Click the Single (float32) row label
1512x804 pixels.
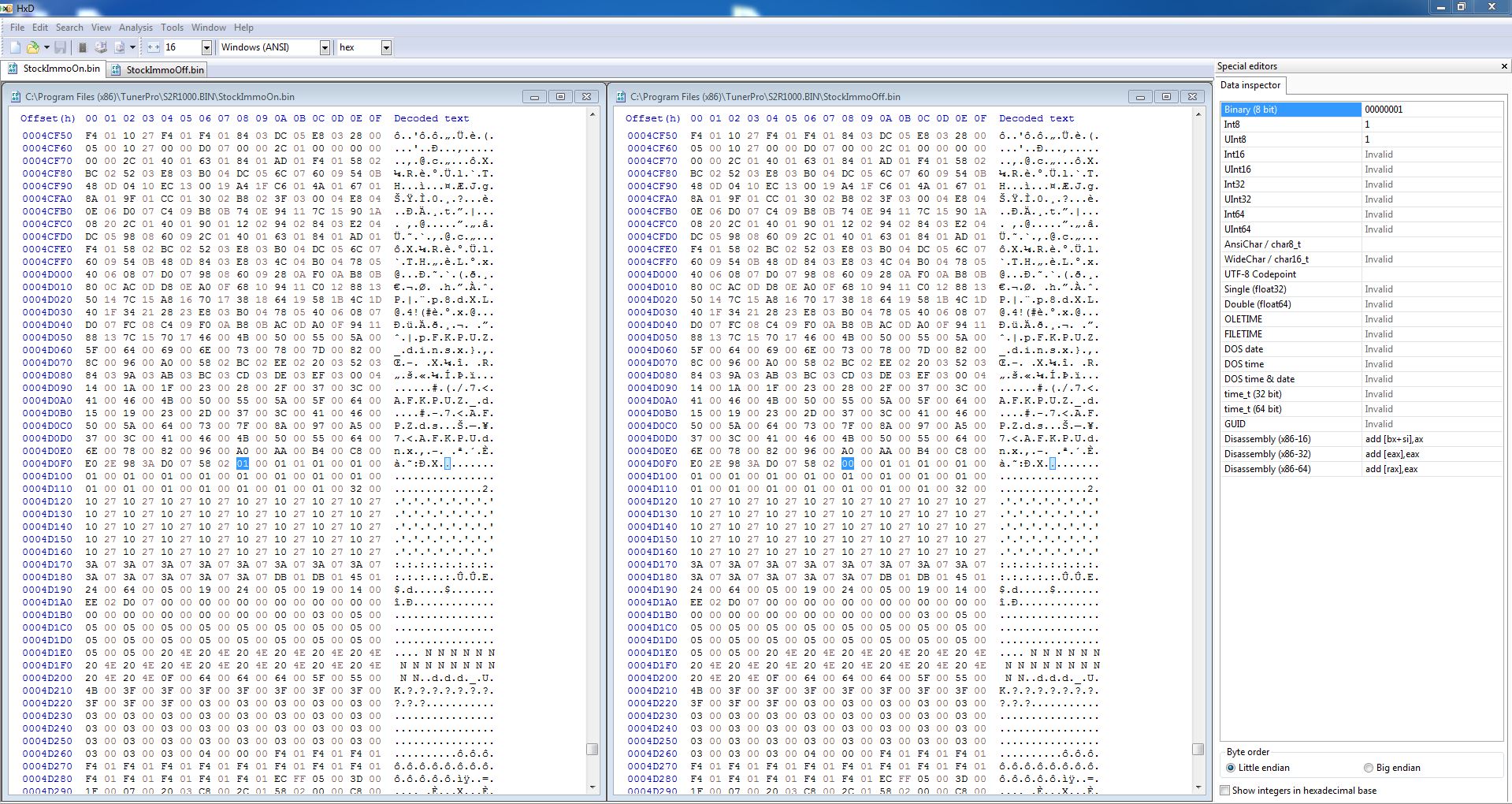click(1255, 289)
